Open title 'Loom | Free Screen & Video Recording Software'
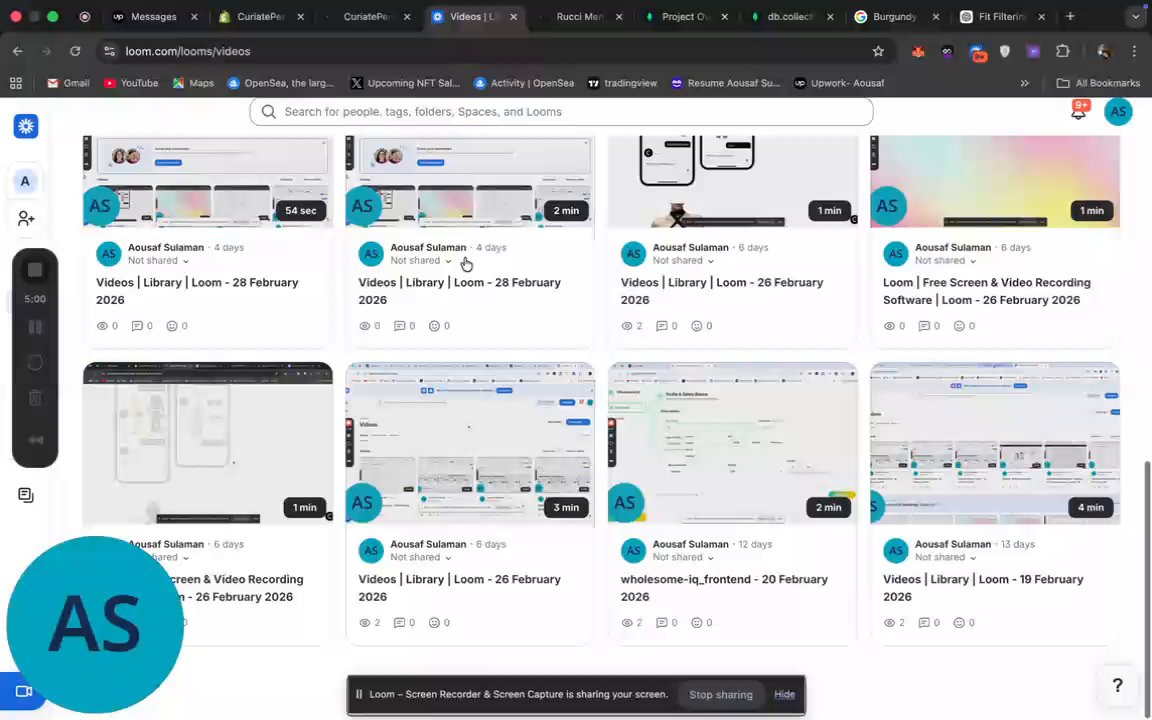The width and height of the screenshot is (1152, 720). pyautogui.click(x=987, y=291)
